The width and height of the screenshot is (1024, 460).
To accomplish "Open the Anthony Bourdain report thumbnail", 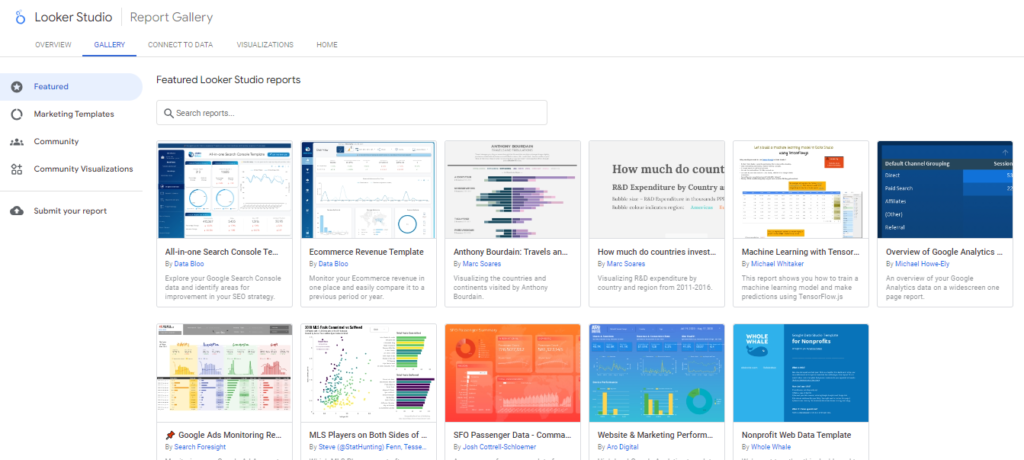I will tap(513, 189).
